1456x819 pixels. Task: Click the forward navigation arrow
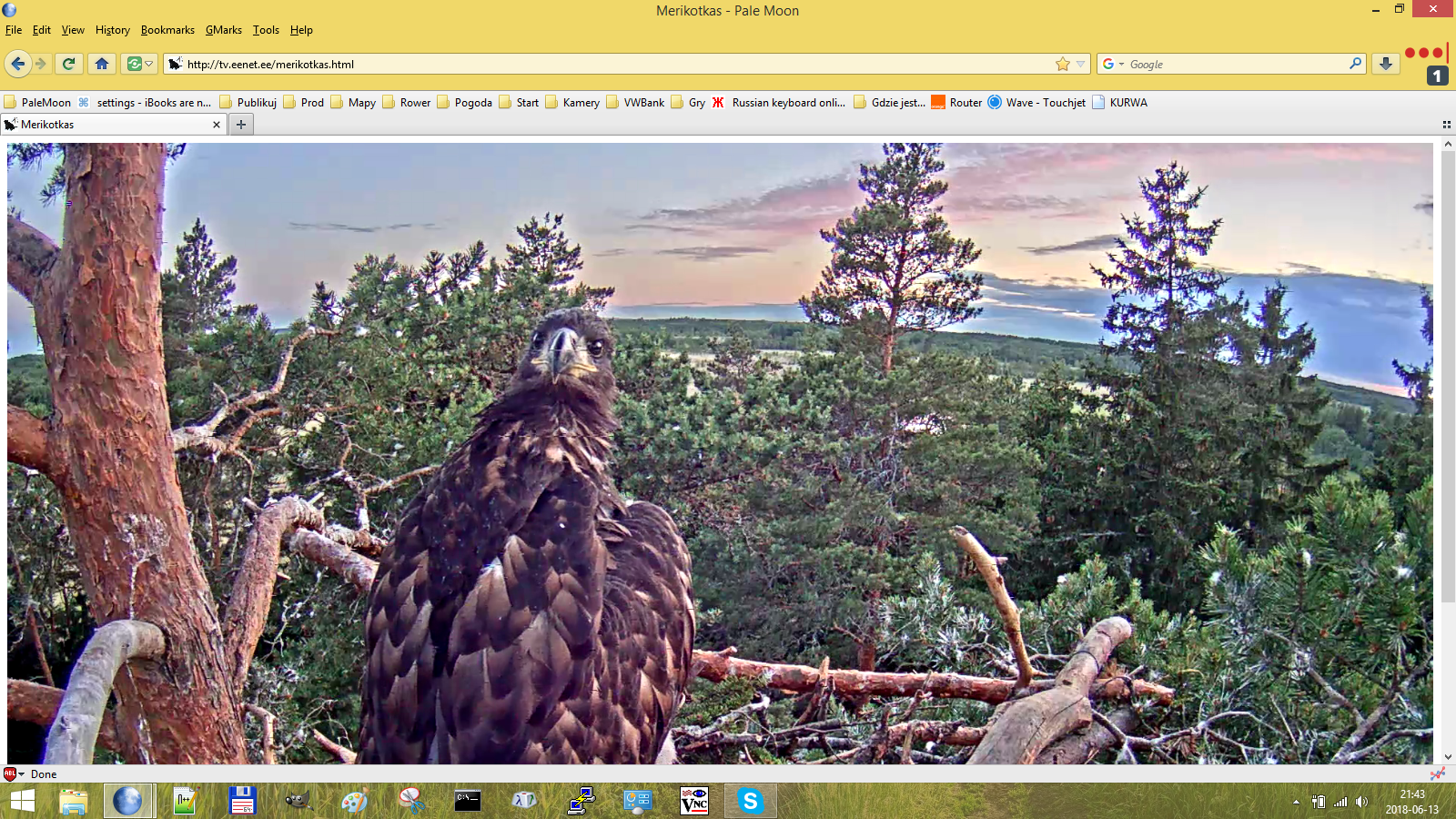tap(41, 64)
